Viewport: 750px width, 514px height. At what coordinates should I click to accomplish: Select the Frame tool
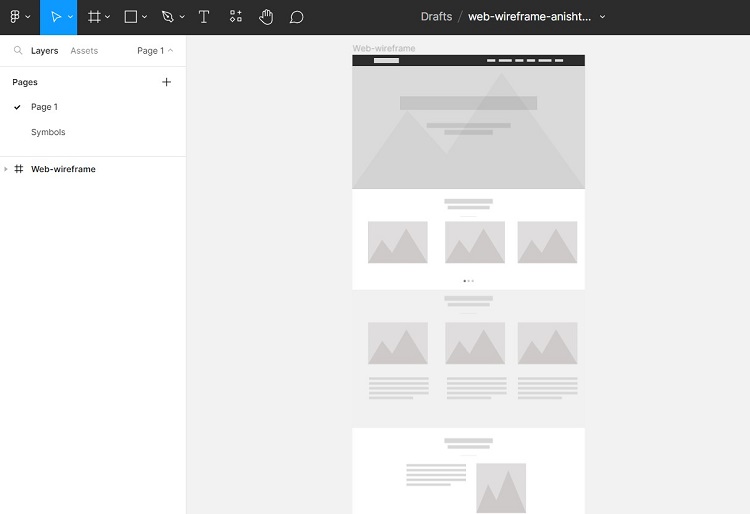[x=94, y=17]
